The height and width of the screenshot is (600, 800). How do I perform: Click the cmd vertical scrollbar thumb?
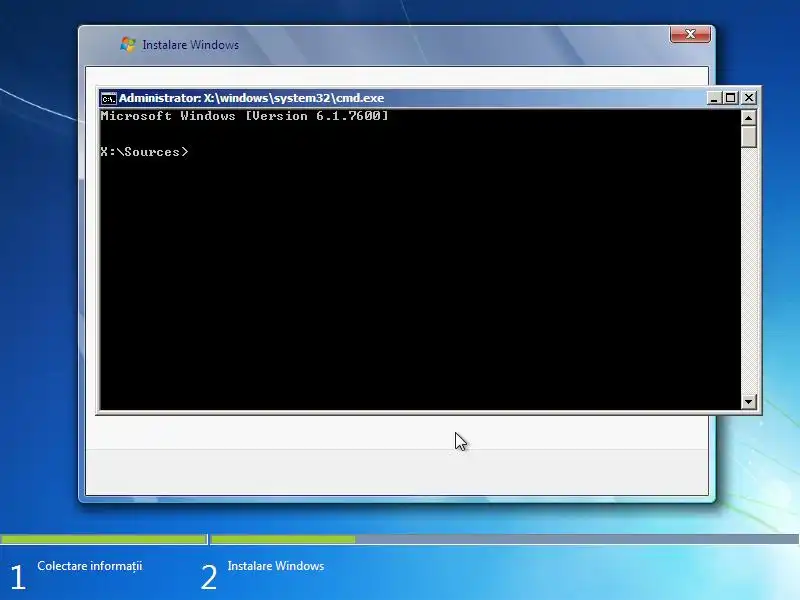(748, 137)
